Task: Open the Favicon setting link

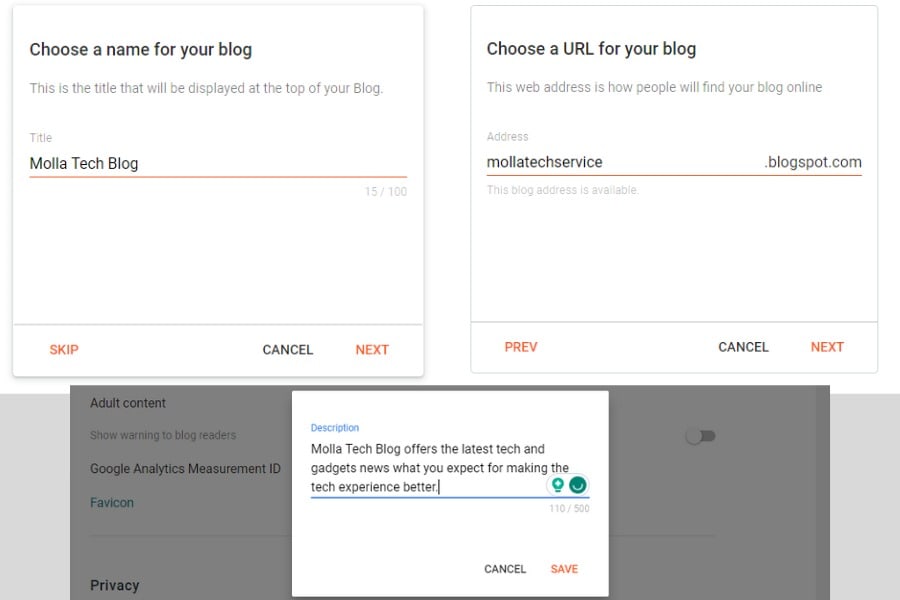Action: (112, 503)
